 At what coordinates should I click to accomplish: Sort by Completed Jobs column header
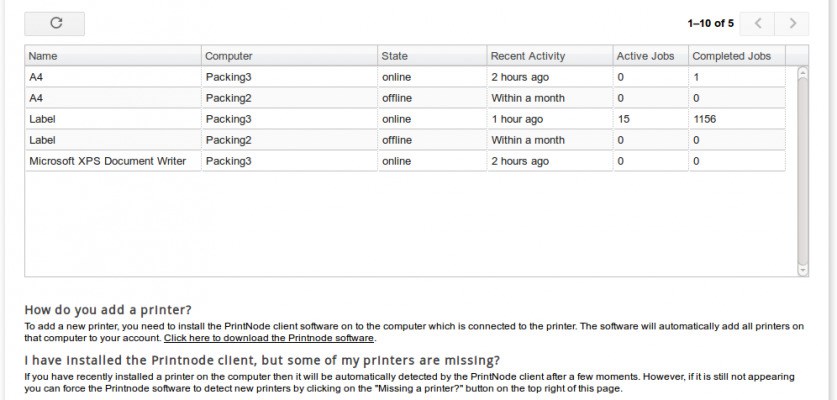point(737,56)
